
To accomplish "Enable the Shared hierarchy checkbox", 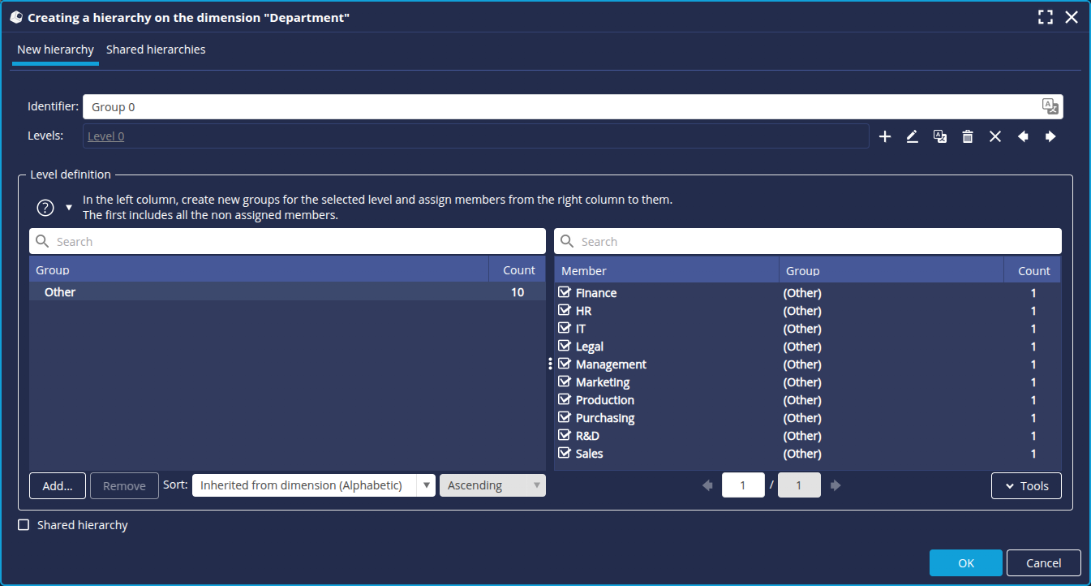I will pos(24,525).
